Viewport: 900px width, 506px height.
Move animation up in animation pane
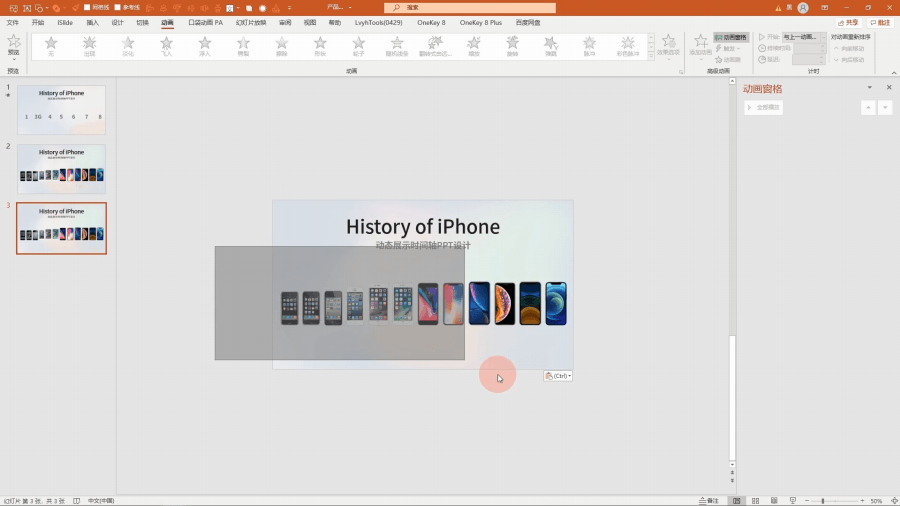(868, 107)
